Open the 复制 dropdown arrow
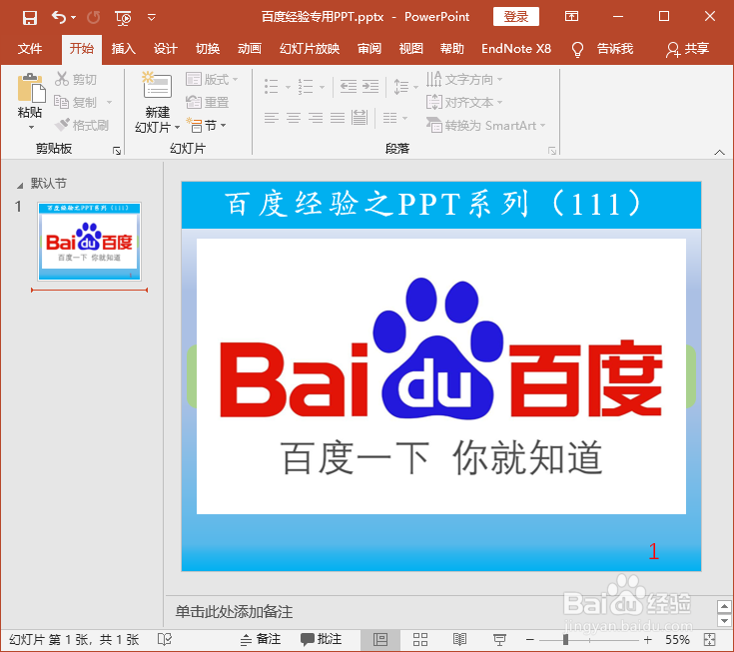This screenshot has width=734, height=652. [110, 102]
